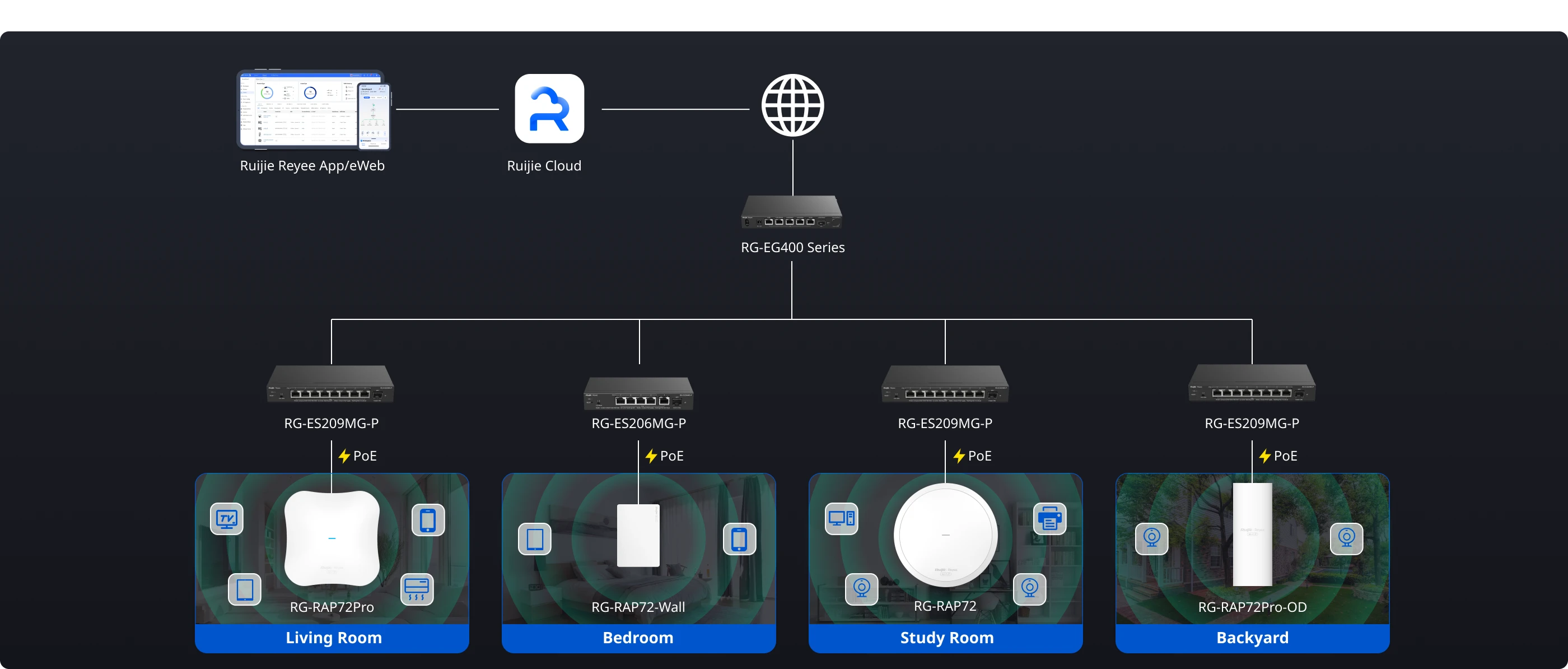Click the Ruijie Reyee App/eWeb text
Viewport: 1568px width, 669px height.
pos(312,166)
